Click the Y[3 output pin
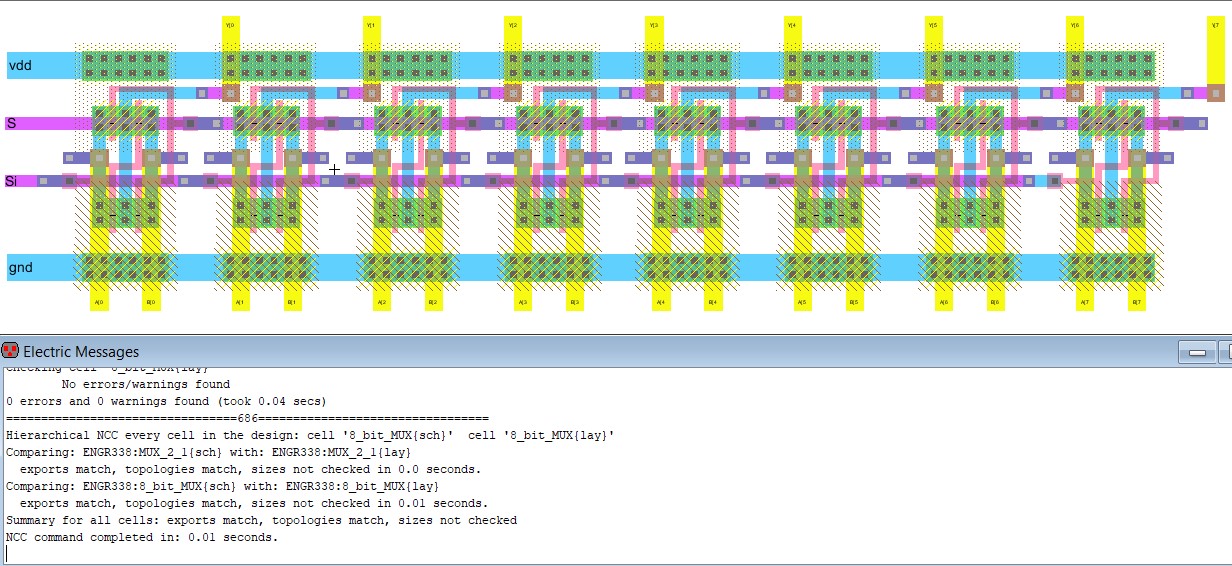 (654, 25)
